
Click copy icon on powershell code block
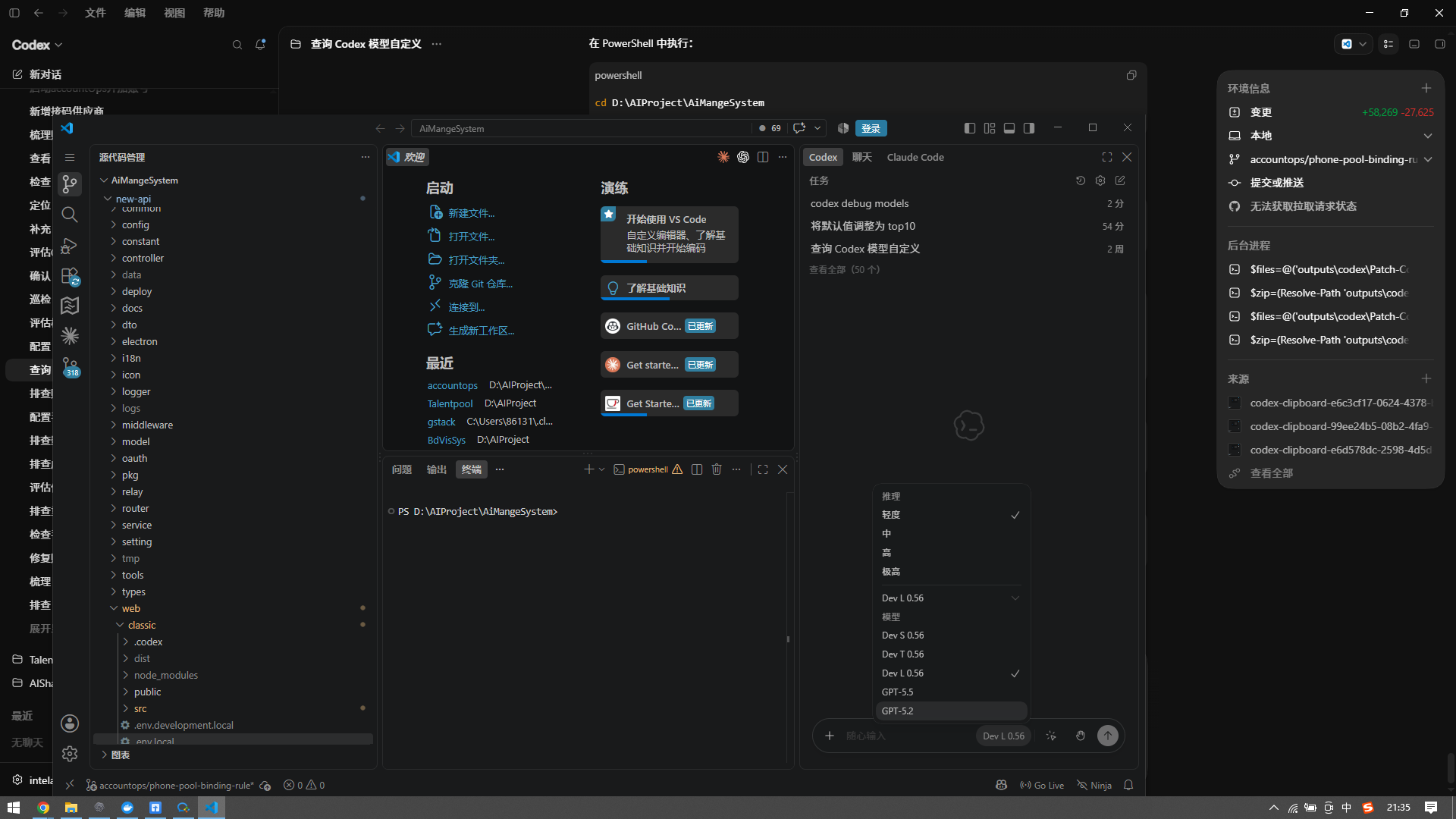(x=1131, y=75)
